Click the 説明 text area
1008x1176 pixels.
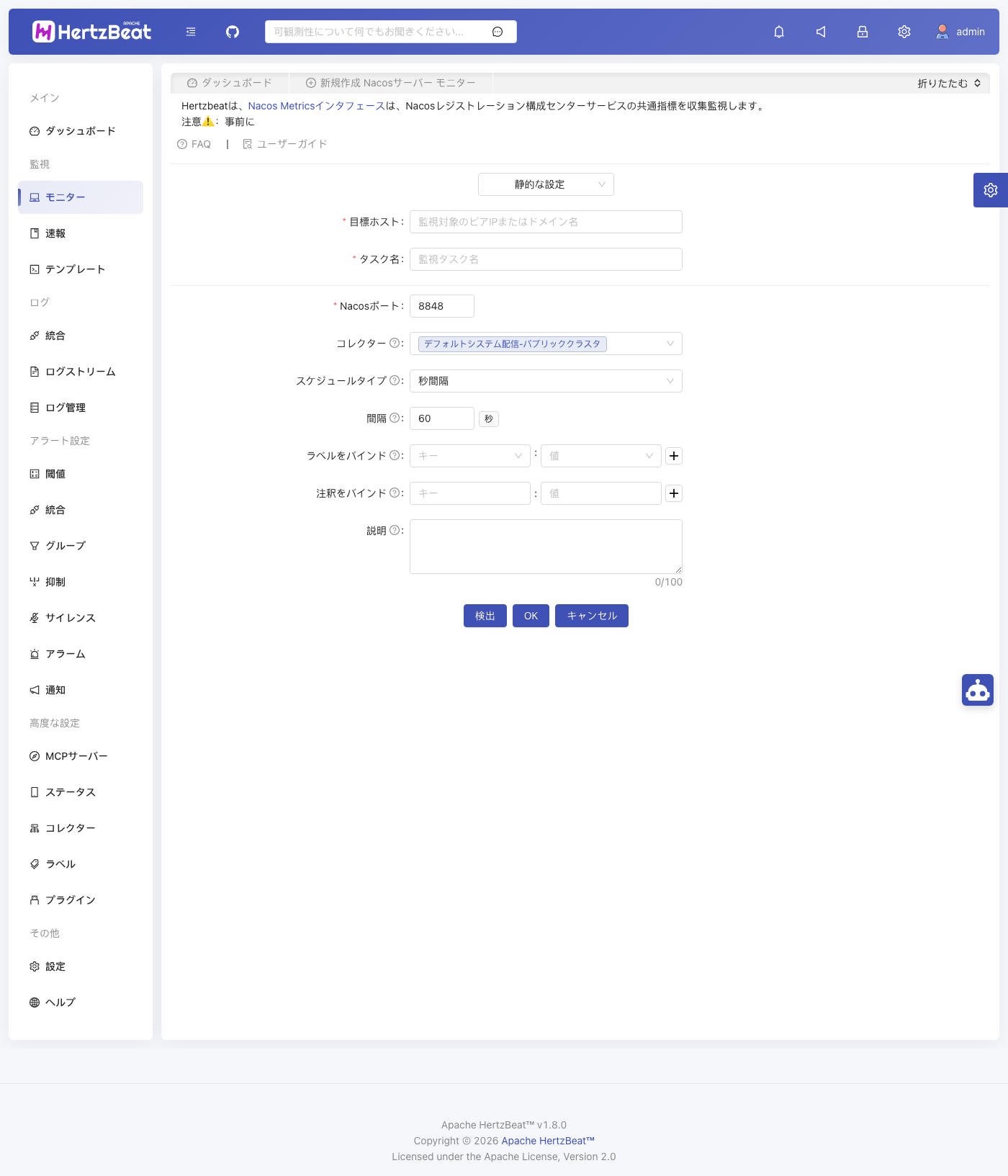tap(546, 547)
